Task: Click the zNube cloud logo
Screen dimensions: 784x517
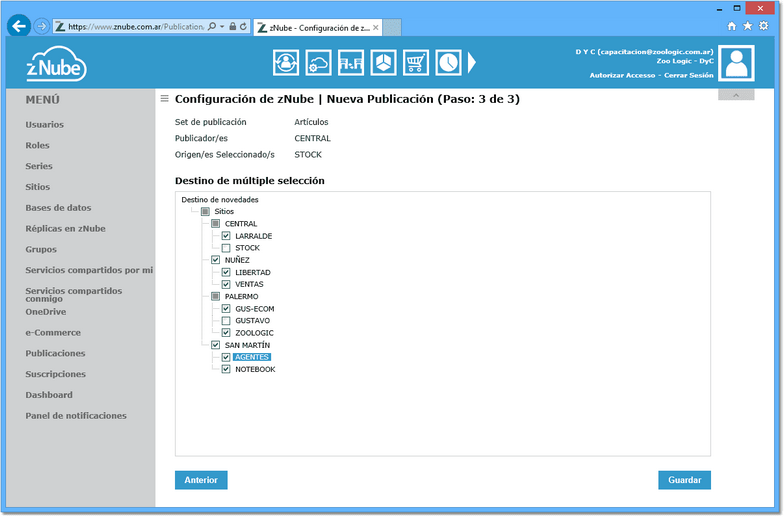Action: 56,64
